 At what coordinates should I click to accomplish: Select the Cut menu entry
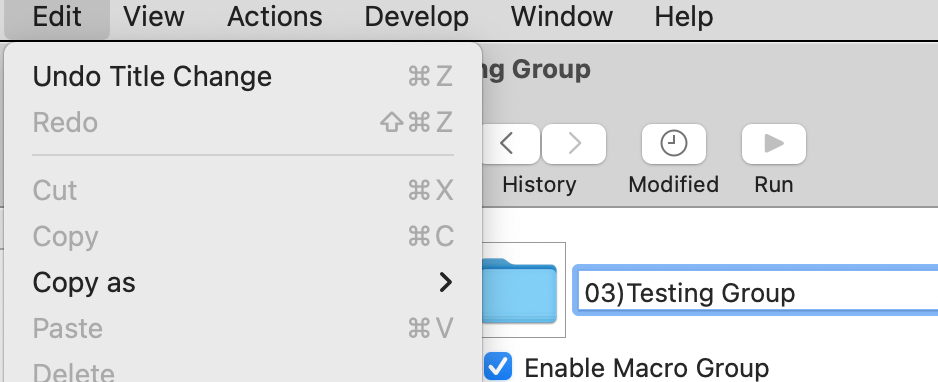pos(243,190)
